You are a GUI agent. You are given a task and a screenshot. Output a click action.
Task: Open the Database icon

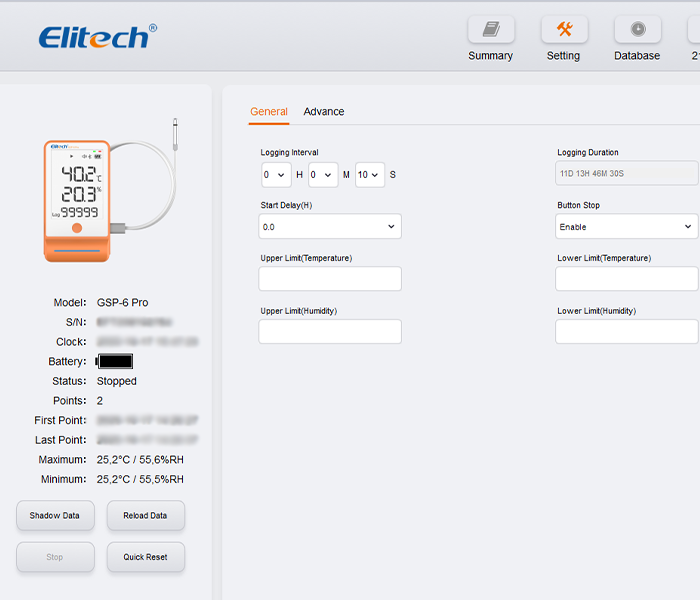(637, 30)
